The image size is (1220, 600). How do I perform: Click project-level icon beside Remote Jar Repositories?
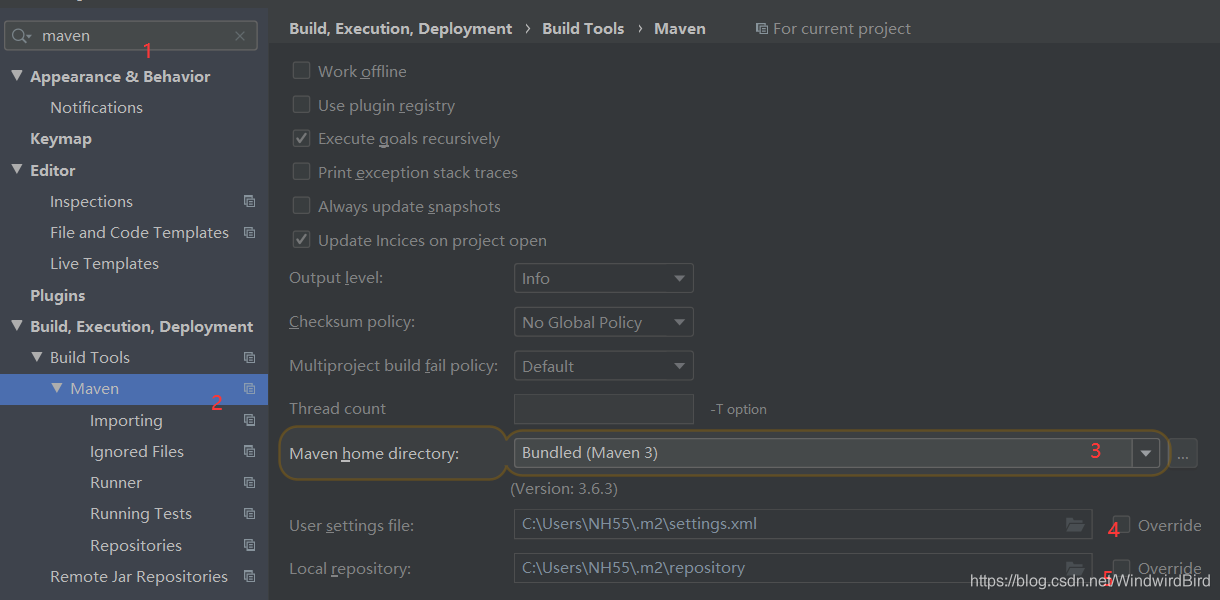[x=250, y=576]
